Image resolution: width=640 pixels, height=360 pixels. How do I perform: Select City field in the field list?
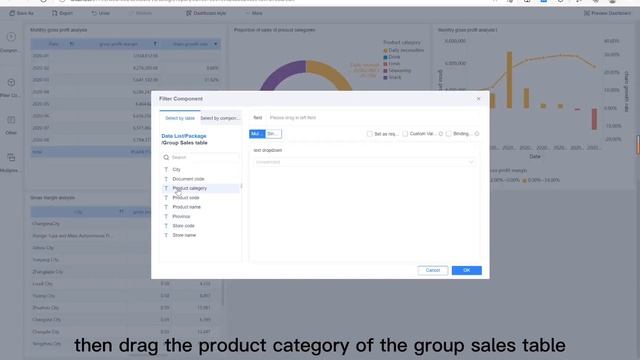201,169
